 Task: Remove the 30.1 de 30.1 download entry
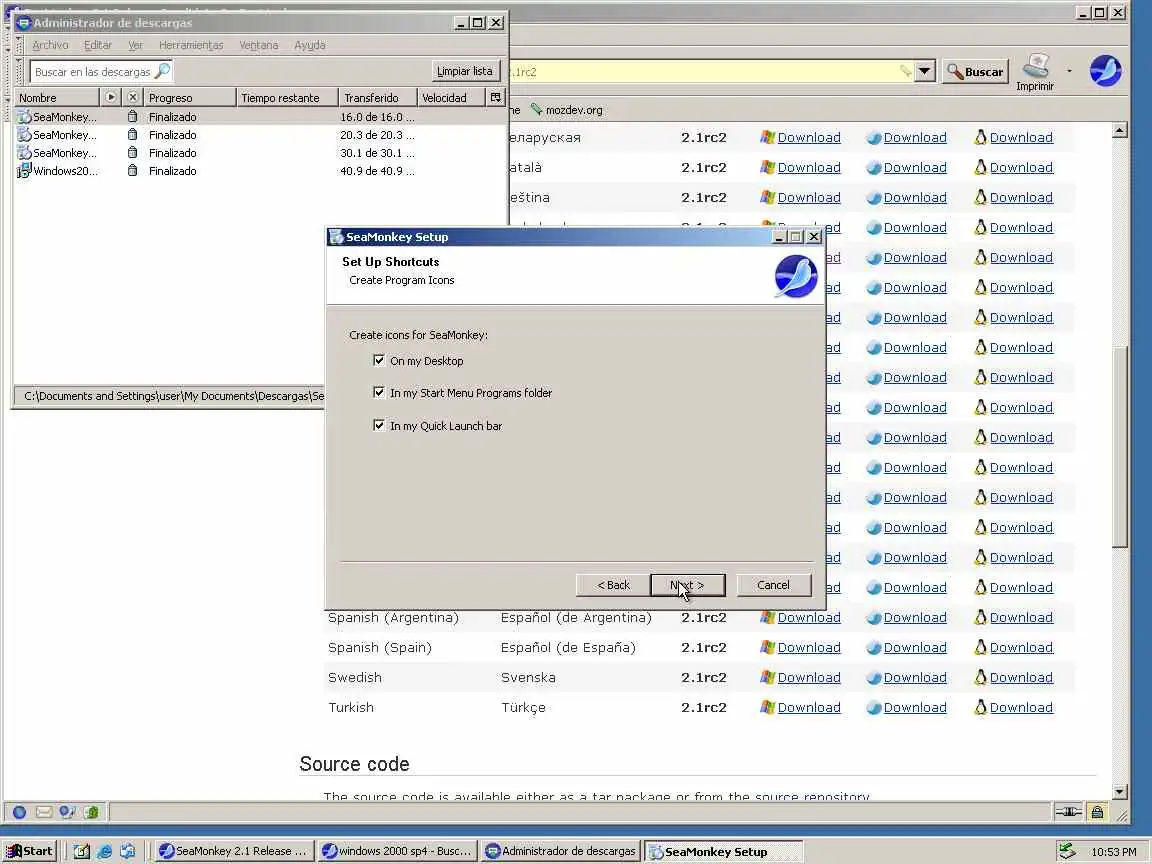click(132, 153)
